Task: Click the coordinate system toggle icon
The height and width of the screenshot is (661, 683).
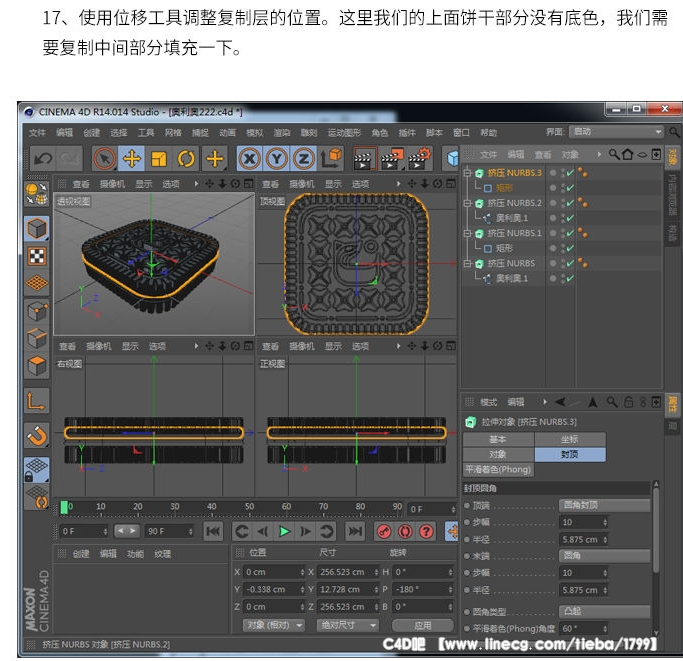Action: pos(331,159)
